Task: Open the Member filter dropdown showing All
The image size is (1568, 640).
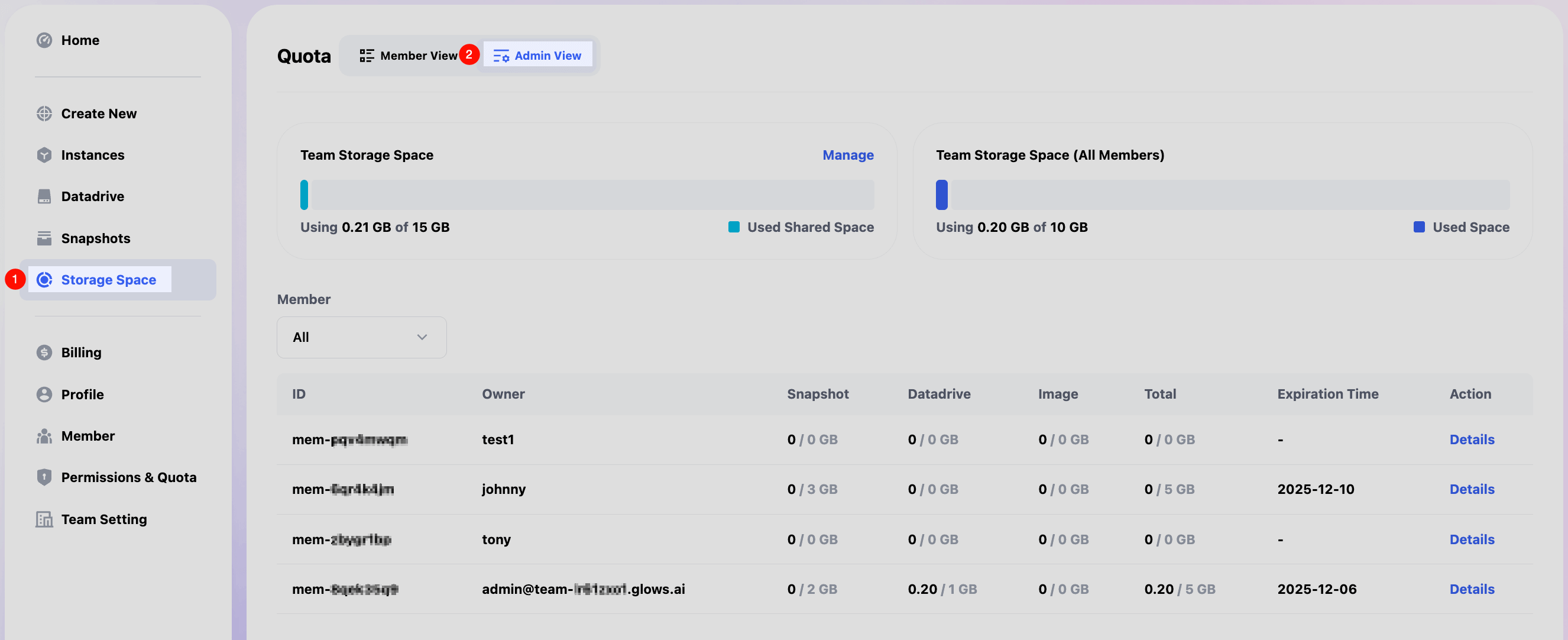Action: (x=361, y=337)
